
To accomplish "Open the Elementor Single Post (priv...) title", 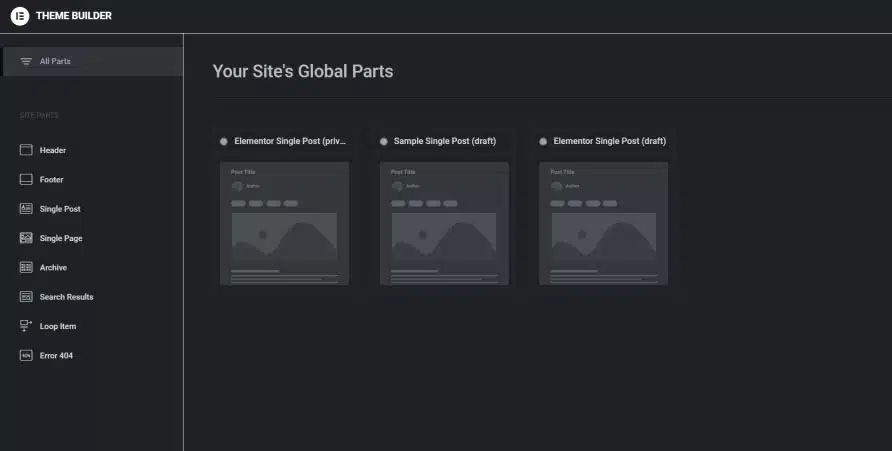I will (x=290, y=141).
